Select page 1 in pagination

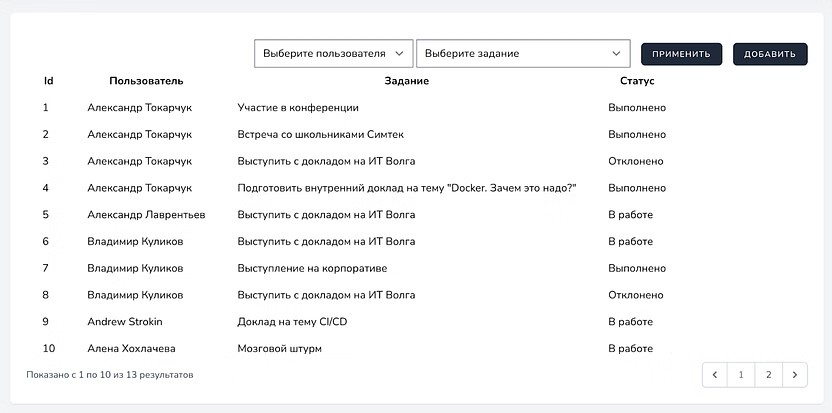741,374
